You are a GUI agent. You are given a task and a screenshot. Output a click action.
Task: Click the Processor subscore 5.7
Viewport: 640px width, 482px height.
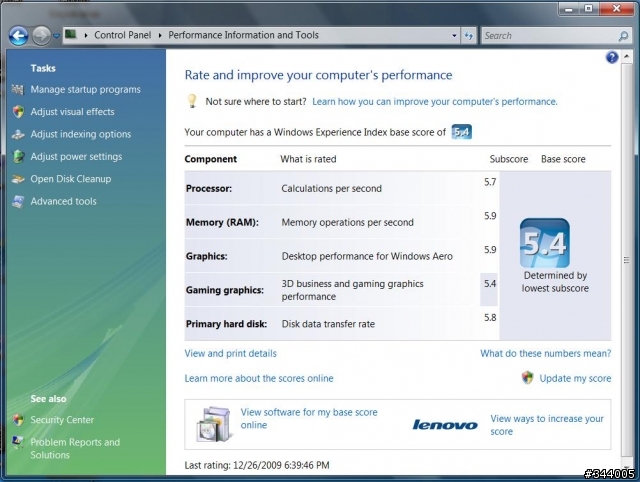[x=490, y=182]
